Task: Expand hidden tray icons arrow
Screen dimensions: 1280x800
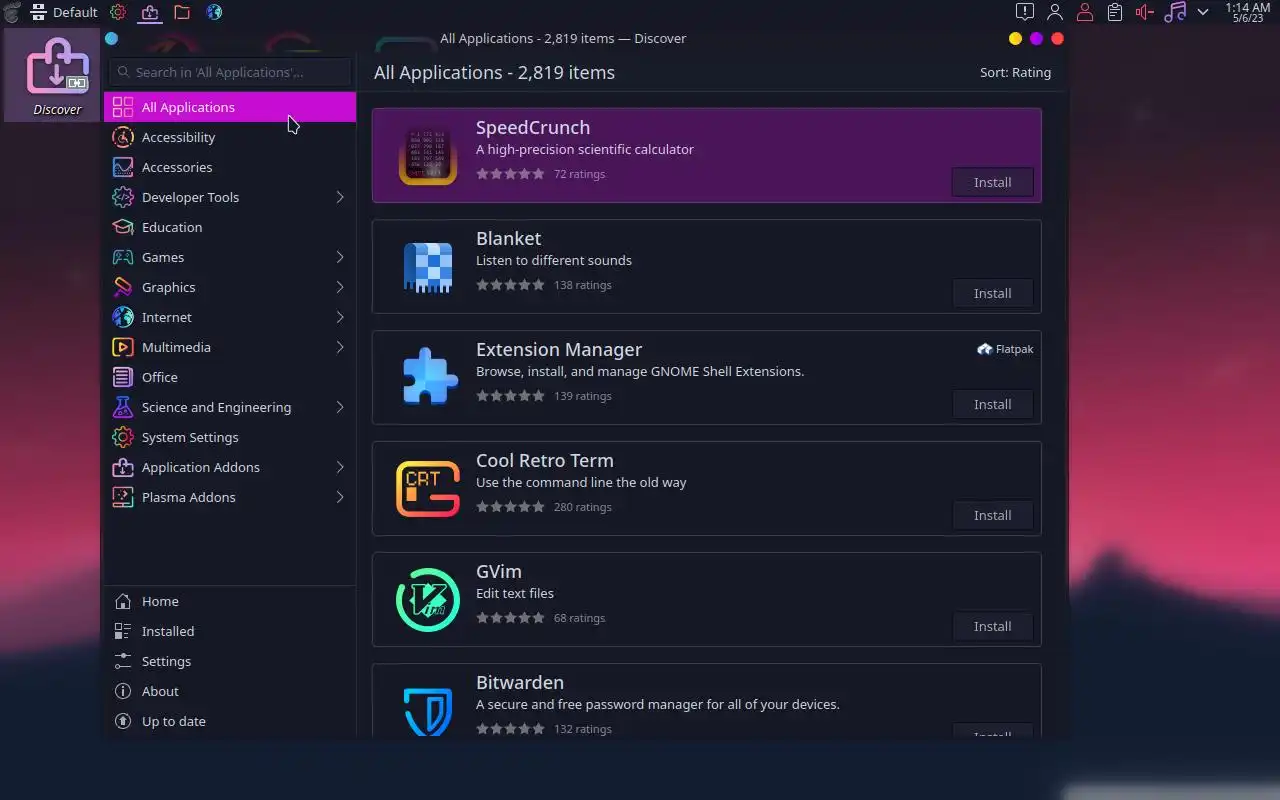Action: click(1203, 12)
